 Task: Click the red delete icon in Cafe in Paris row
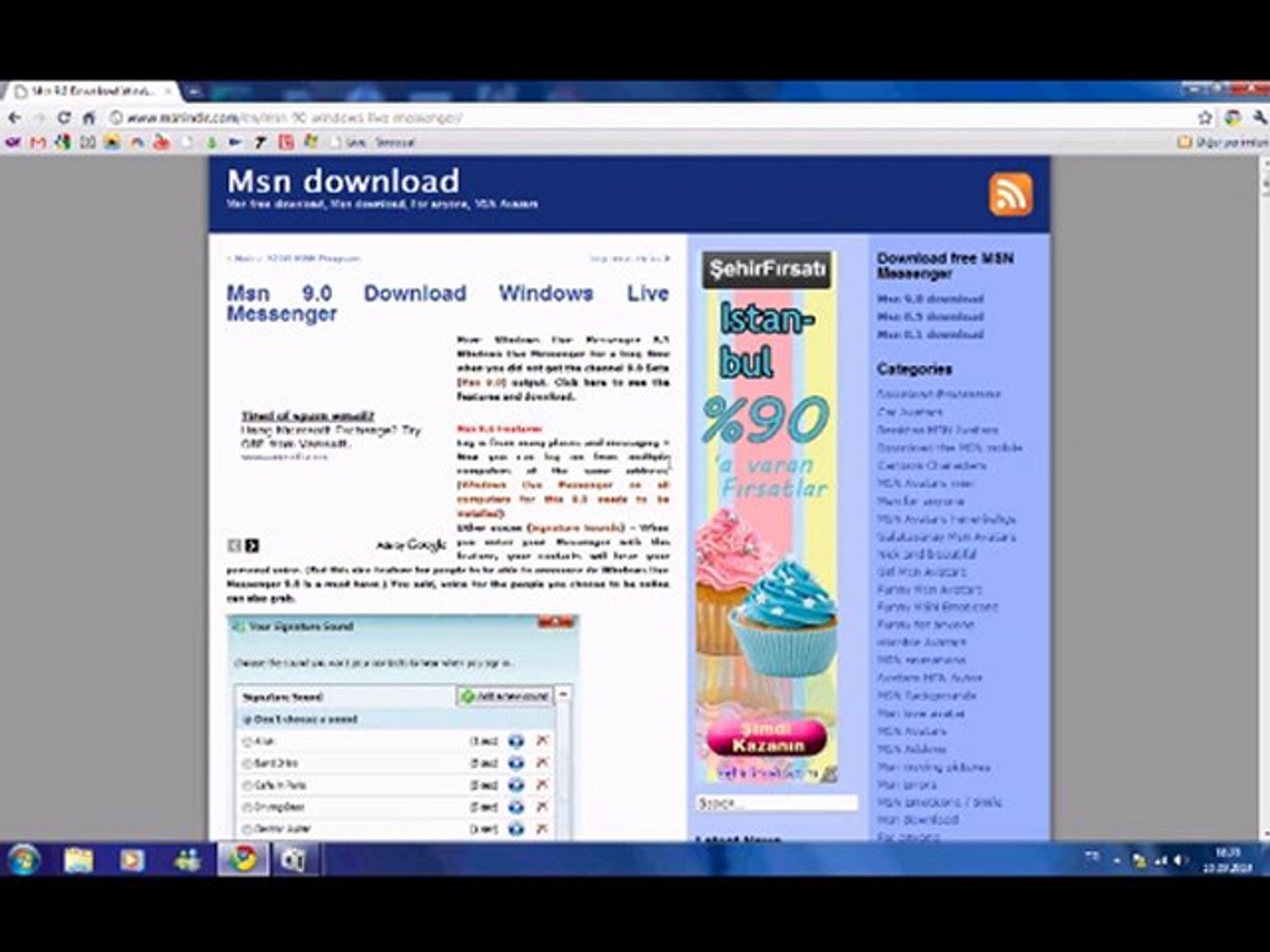542,785
